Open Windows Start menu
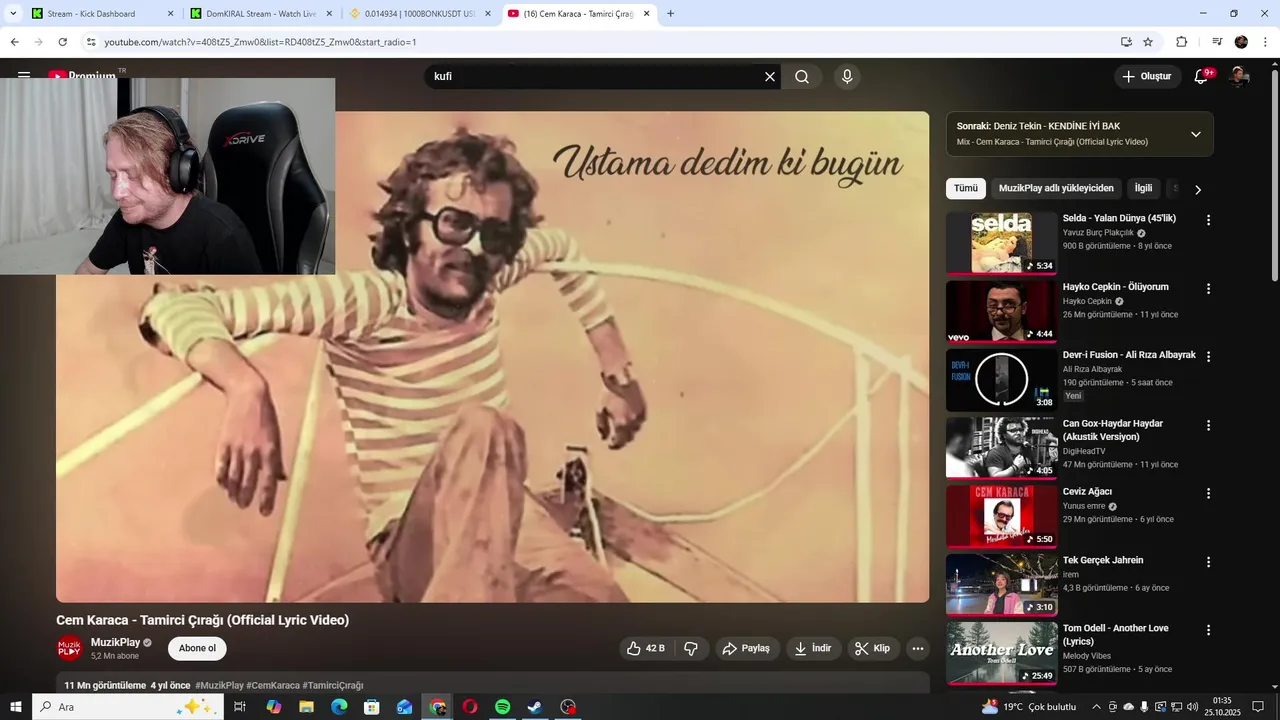 tap(16, 707)
